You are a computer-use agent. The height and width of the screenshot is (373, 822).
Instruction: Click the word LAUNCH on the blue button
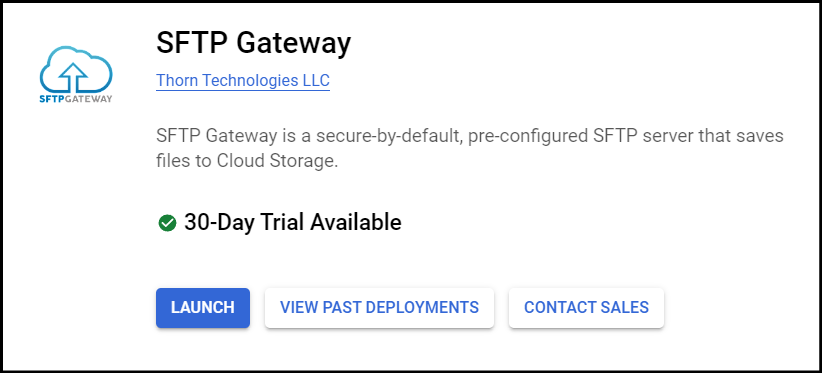203,308
